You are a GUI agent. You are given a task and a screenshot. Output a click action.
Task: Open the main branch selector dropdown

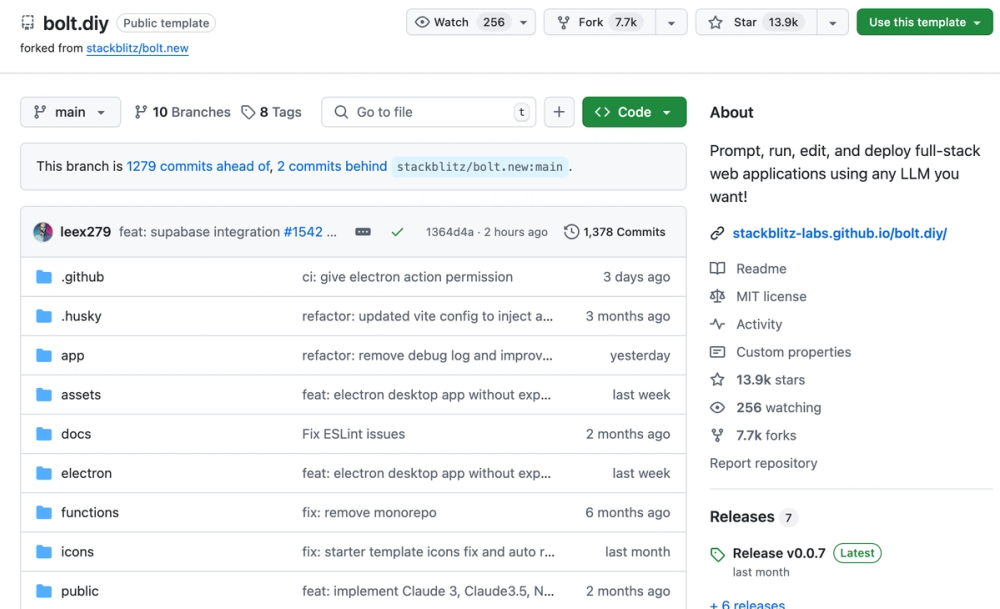(70, 112)
